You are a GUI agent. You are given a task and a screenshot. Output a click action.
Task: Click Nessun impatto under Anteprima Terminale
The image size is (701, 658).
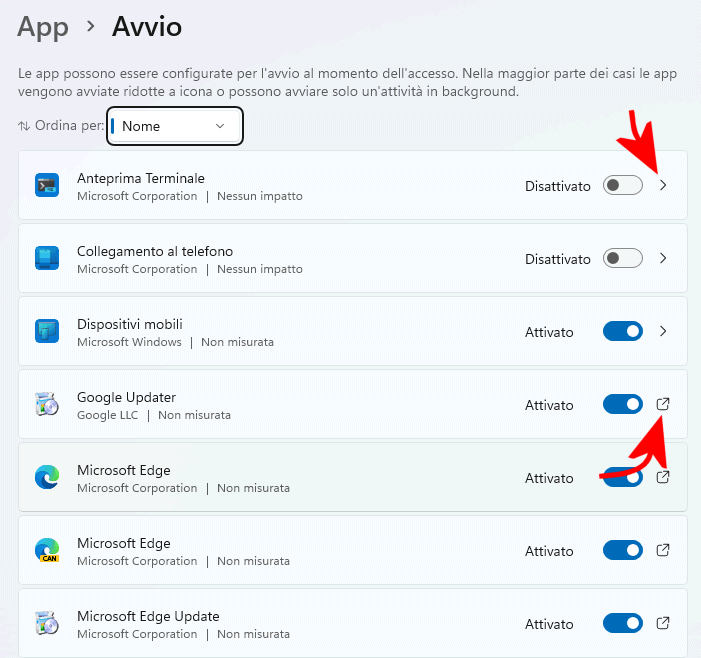260,196
